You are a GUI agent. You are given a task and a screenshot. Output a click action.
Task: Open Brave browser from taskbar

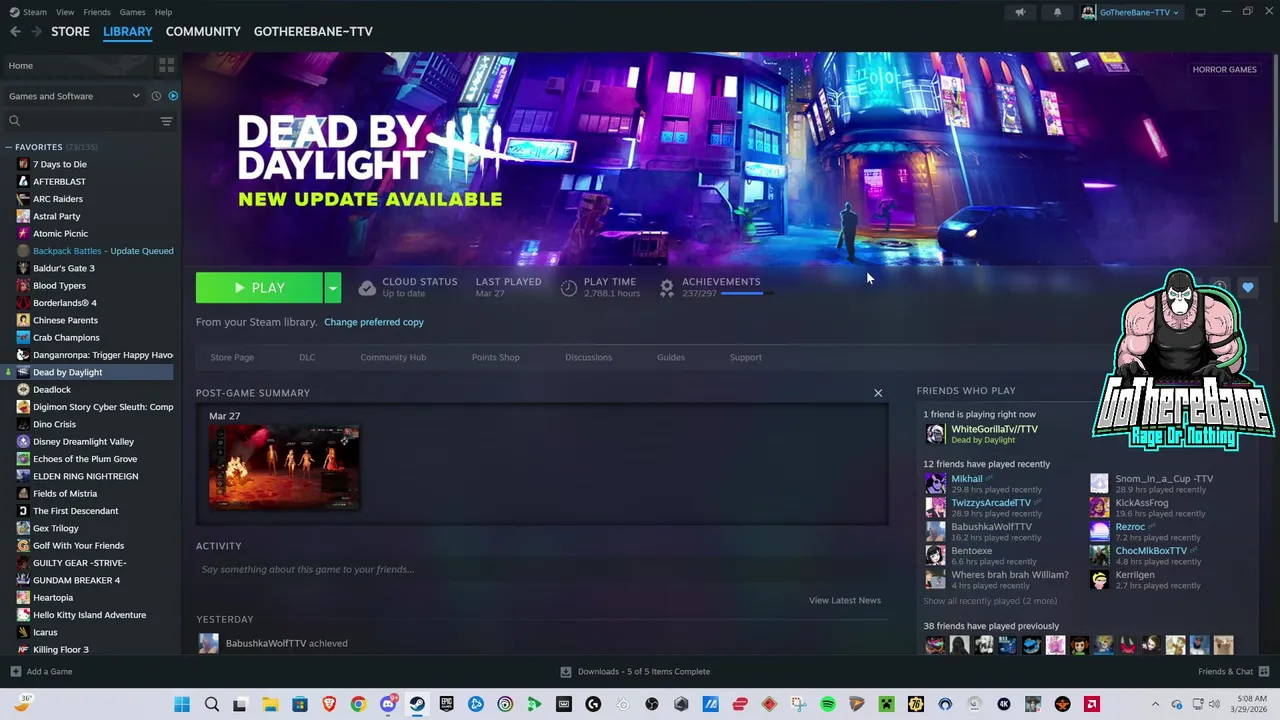[x=329, y=704]
